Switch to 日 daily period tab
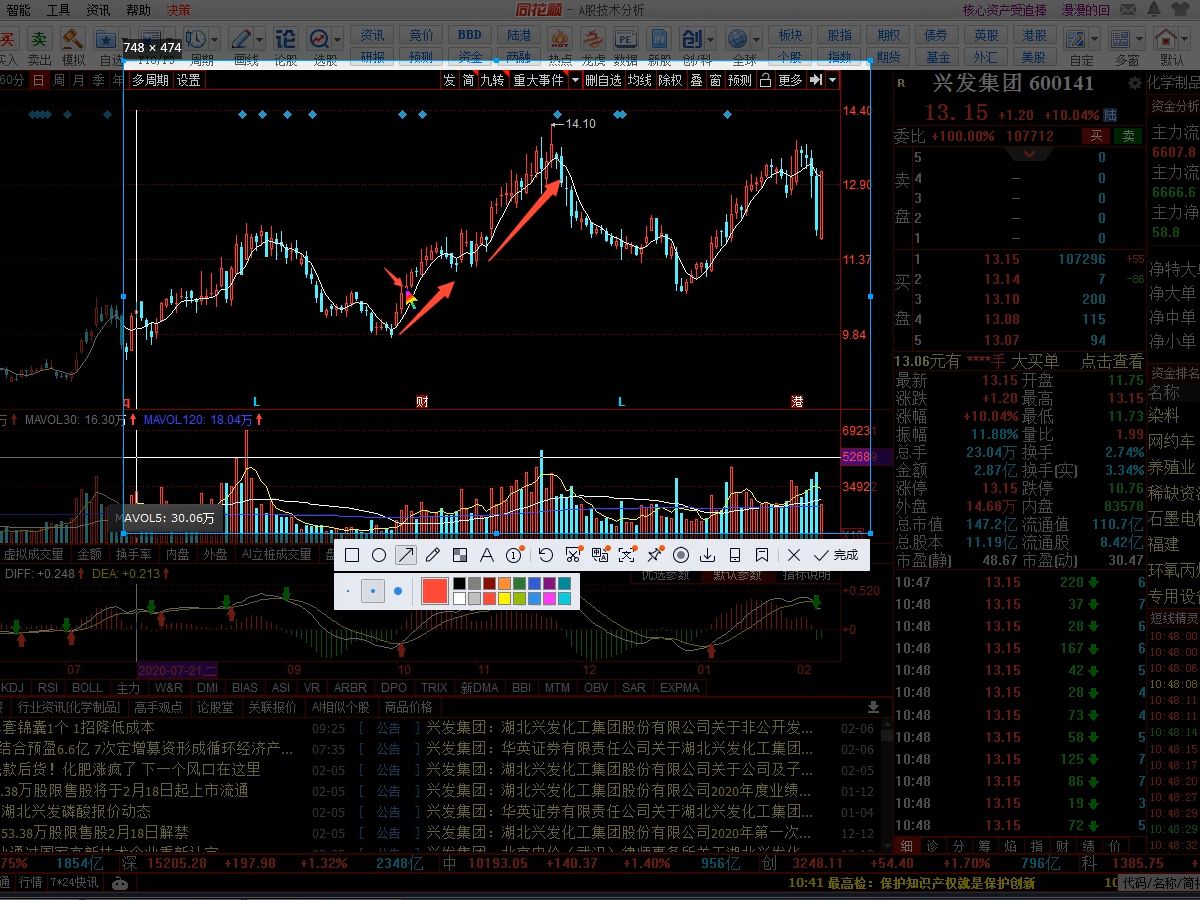The width and height of the screenshot is (1200, 900). coord(38,80)
